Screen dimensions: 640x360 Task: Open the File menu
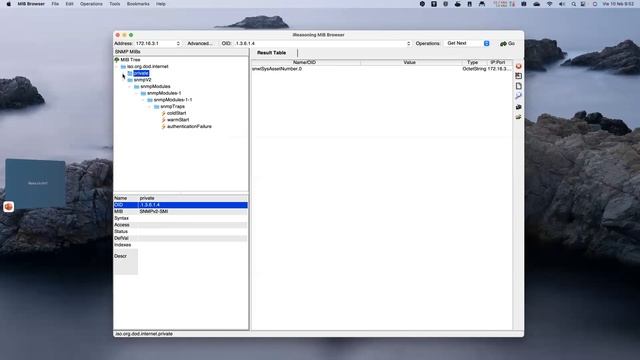point(55,4)
